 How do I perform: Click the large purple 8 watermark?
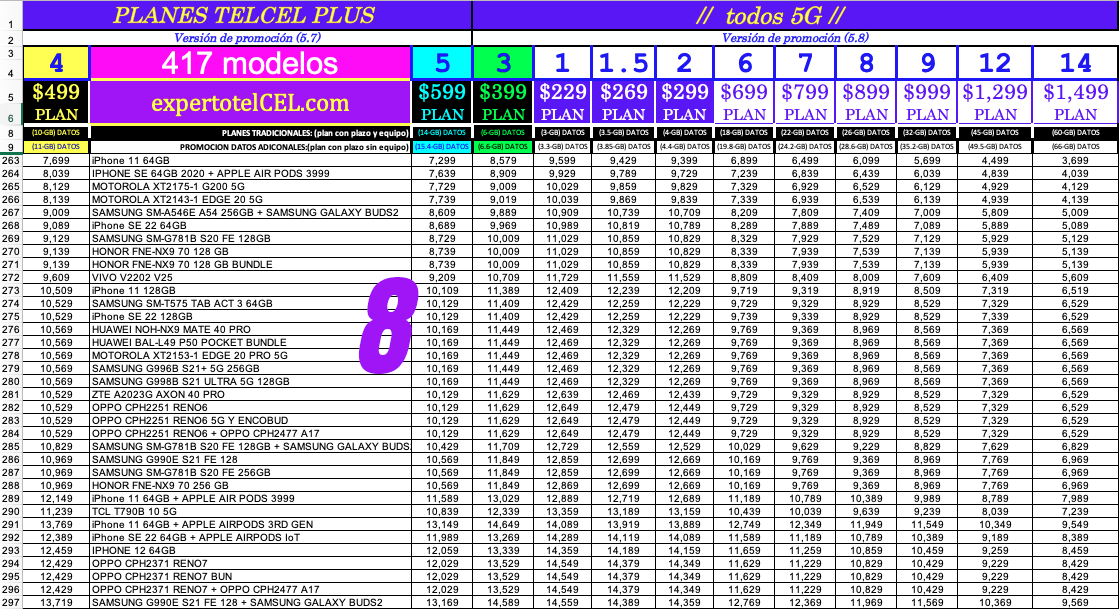388,326
